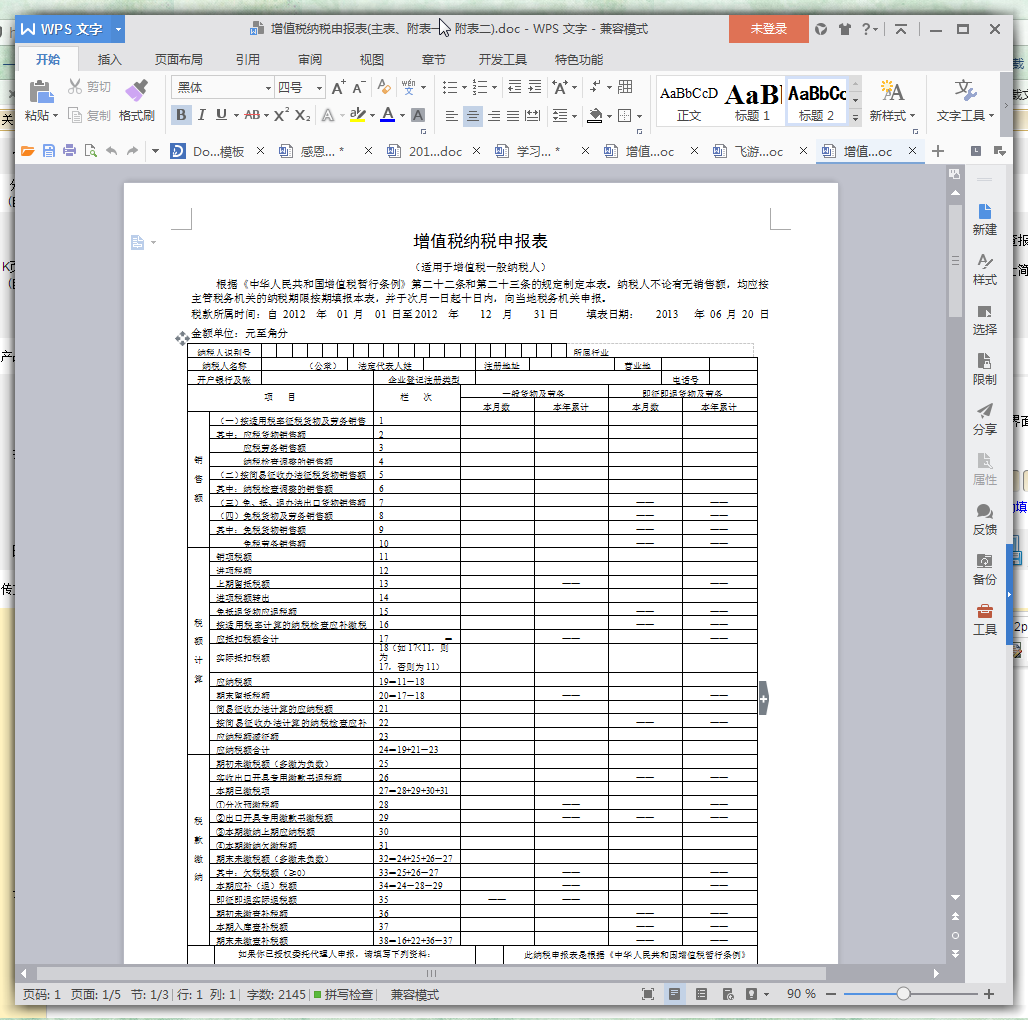1028x1020 pixels.
Task: Click 拼写检查 in the status bar
Action: (x=344, y=995)
